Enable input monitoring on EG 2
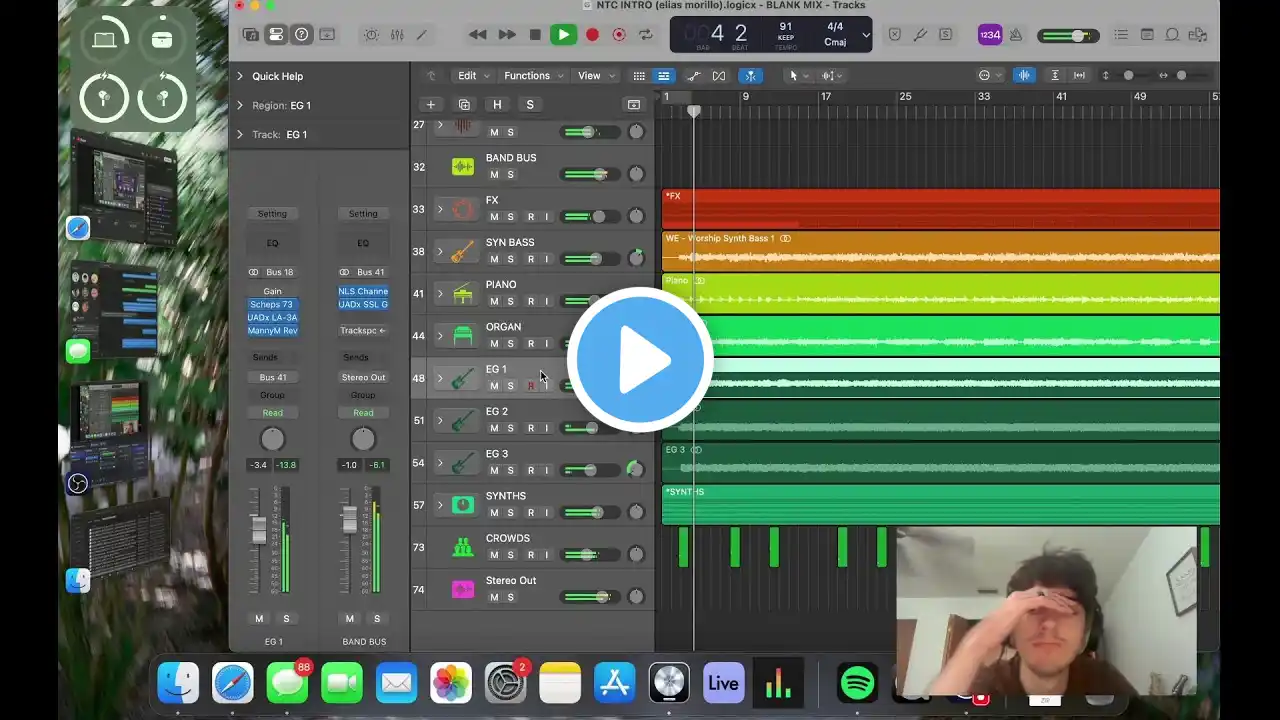 (545, 428)
